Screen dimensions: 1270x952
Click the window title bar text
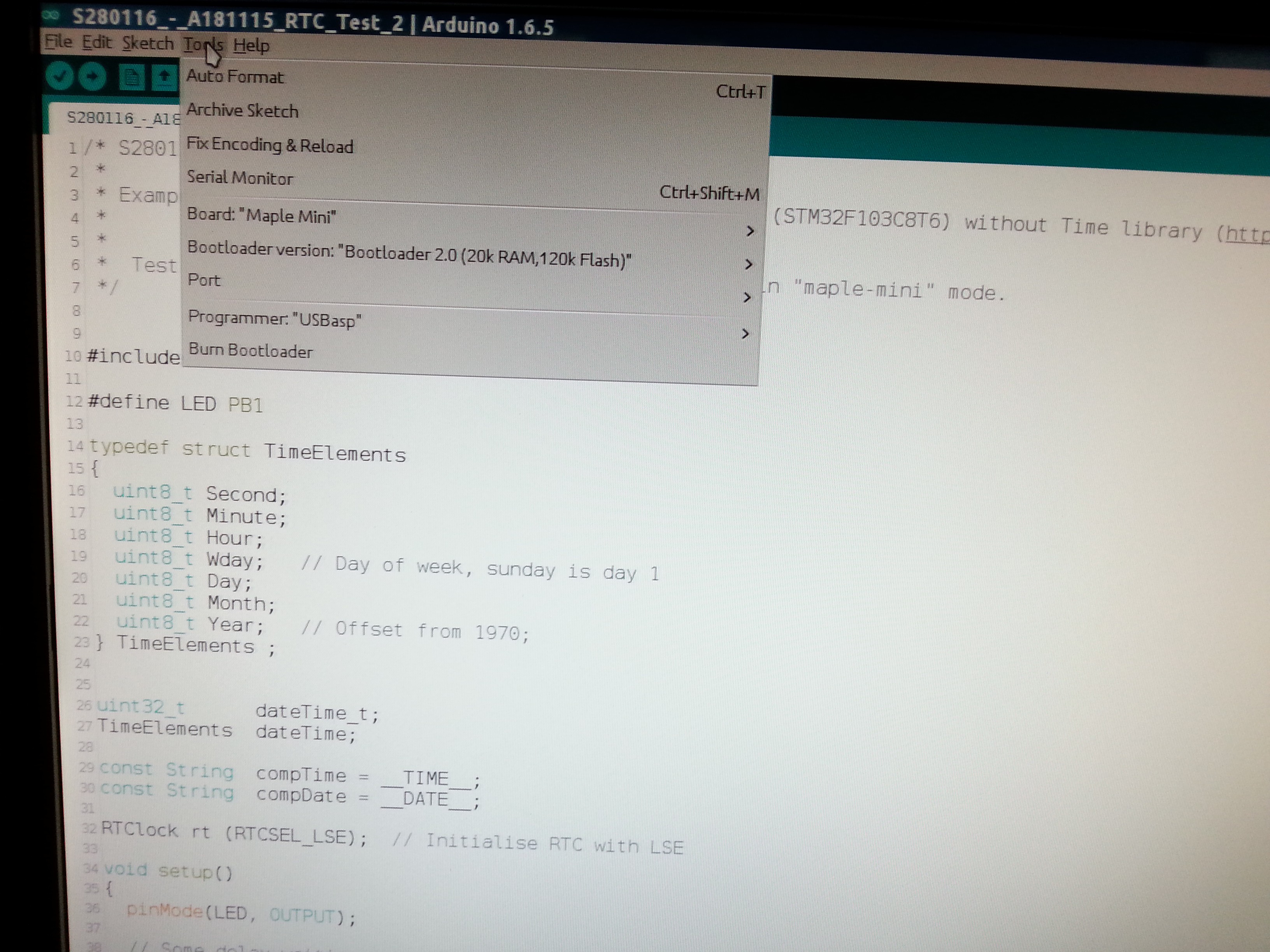coord(313,23)
